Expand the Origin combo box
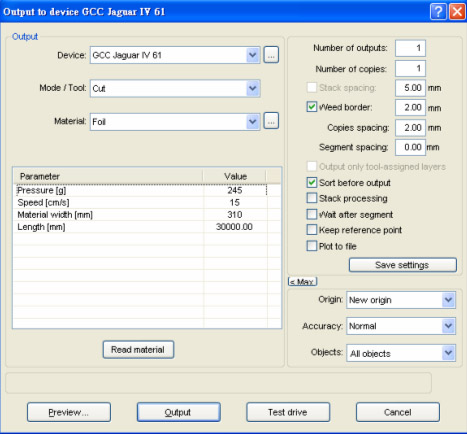This screenshot has width=467, height=434. [x=448, y=300]
